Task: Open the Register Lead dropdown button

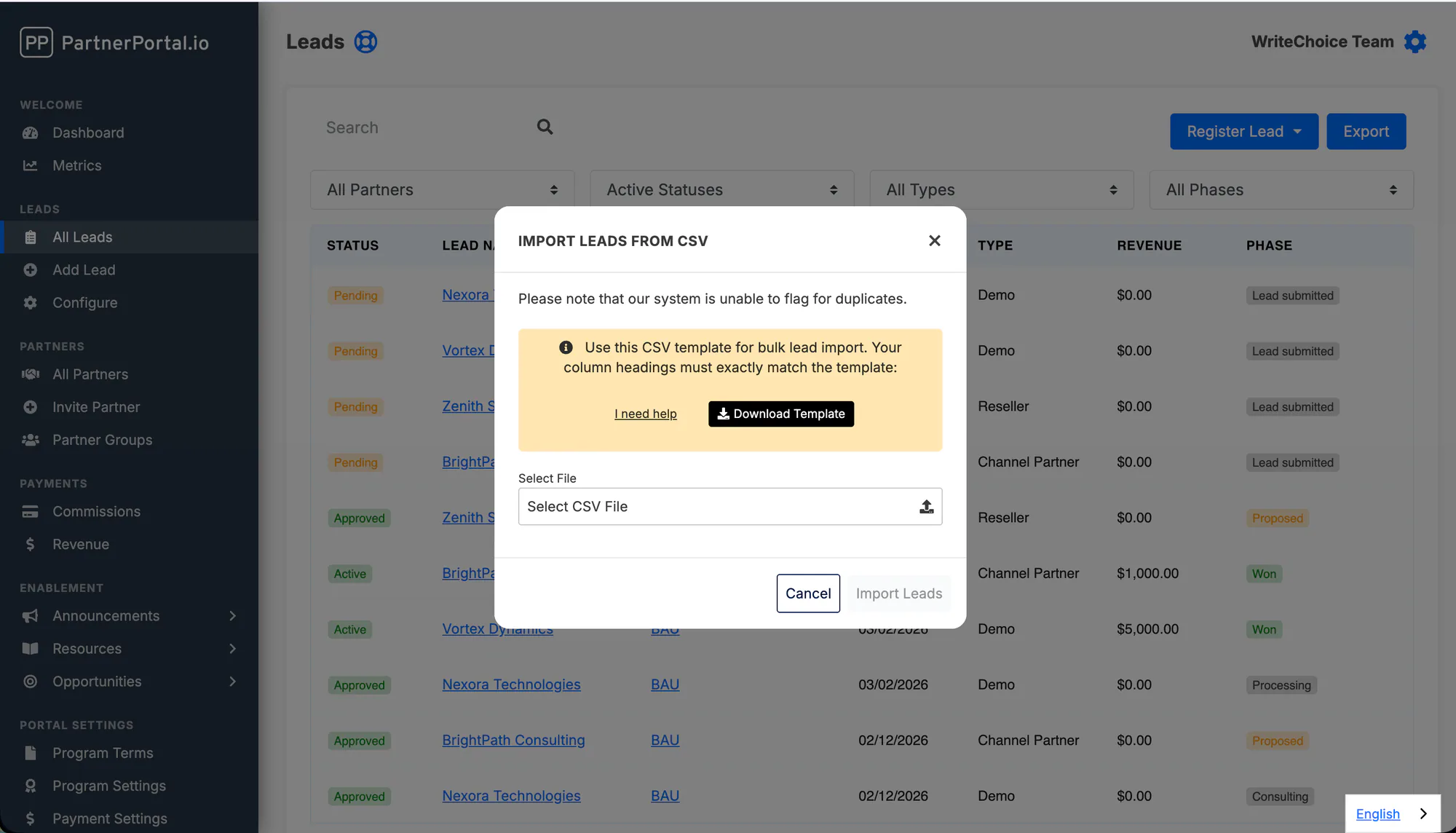Action: (1244, 132)
